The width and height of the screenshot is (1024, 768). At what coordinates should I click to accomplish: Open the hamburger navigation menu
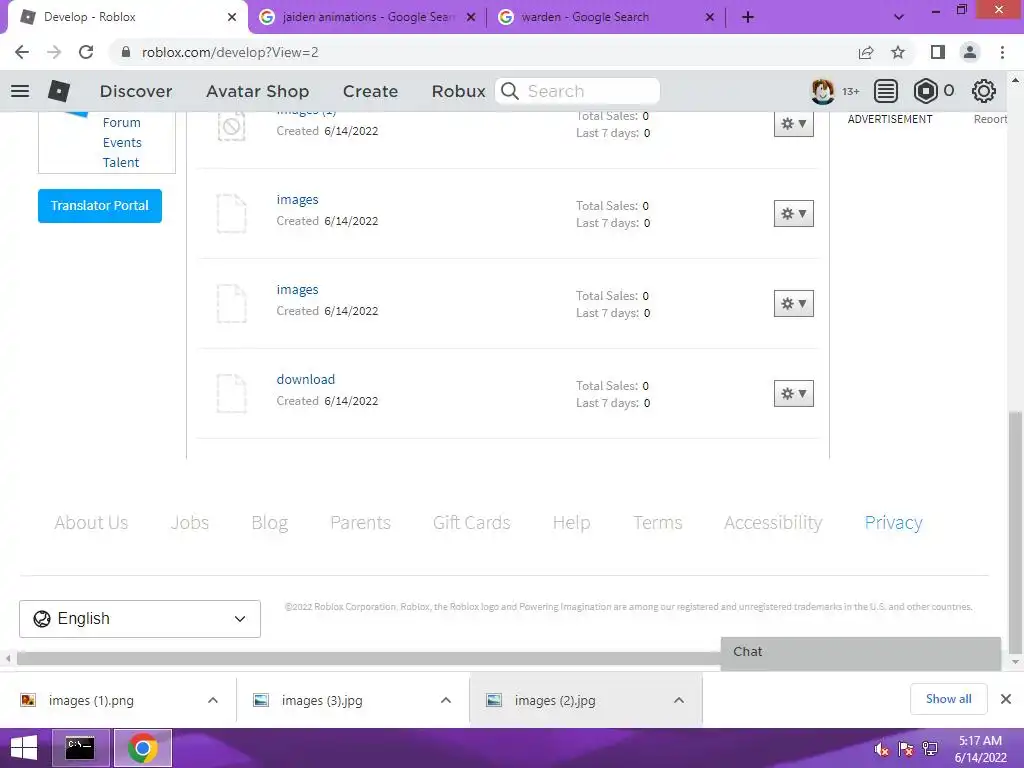20,91
